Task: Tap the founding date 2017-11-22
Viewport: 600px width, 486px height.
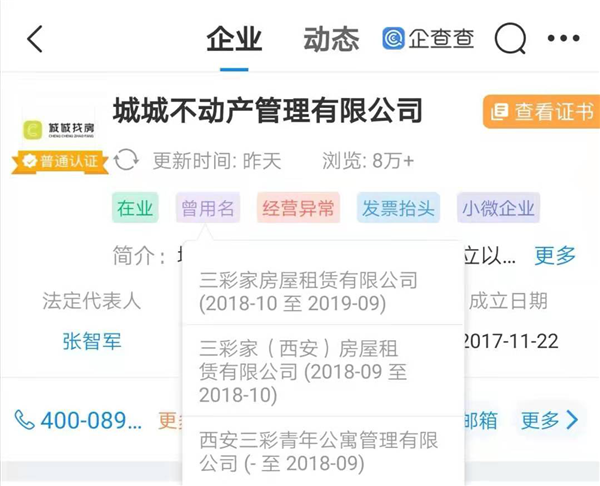Action: (511, 341)
